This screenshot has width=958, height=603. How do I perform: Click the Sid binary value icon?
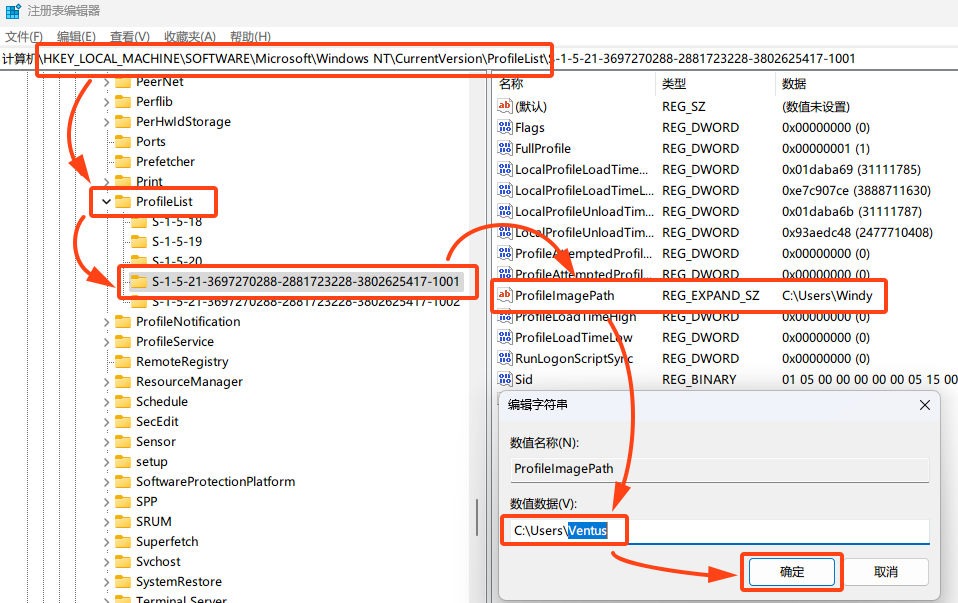point(504,379)
